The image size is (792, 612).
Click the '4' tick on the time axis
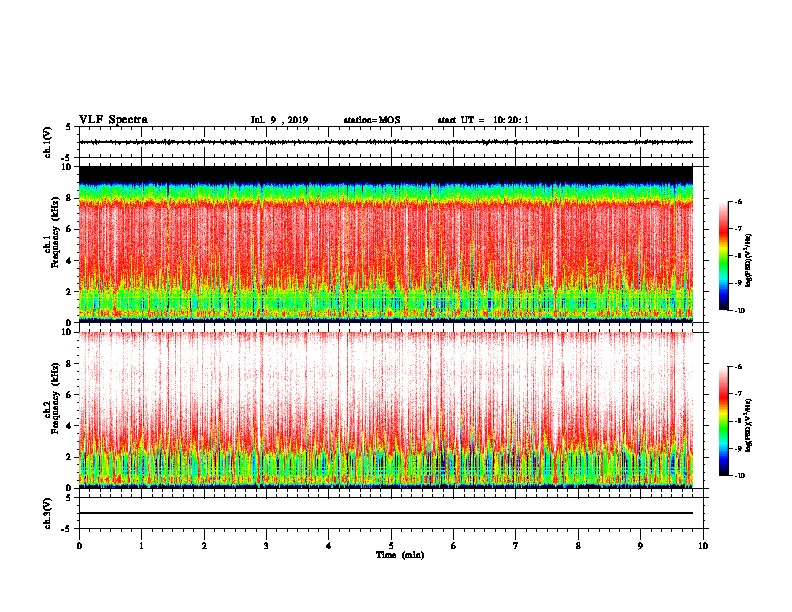click(329, 545)
